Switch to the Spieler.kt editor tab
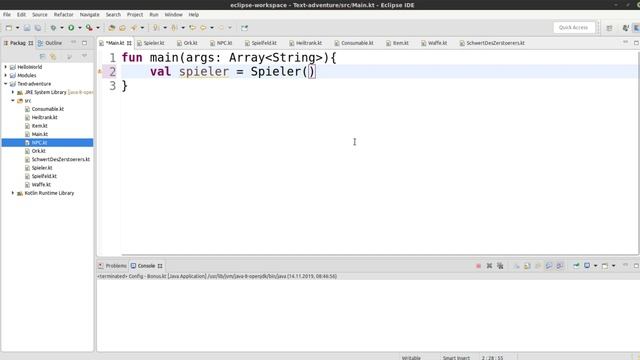Screen dimensions: 640x360 [x=153, y=43]
